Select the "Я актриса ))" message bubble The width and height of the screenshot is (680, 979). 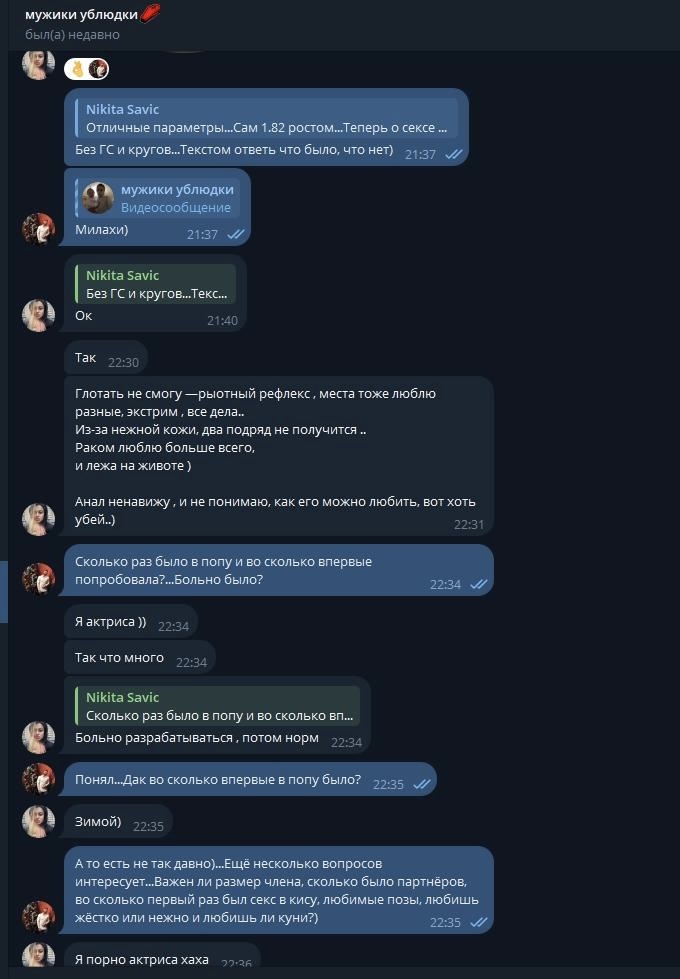pos(130,622)
